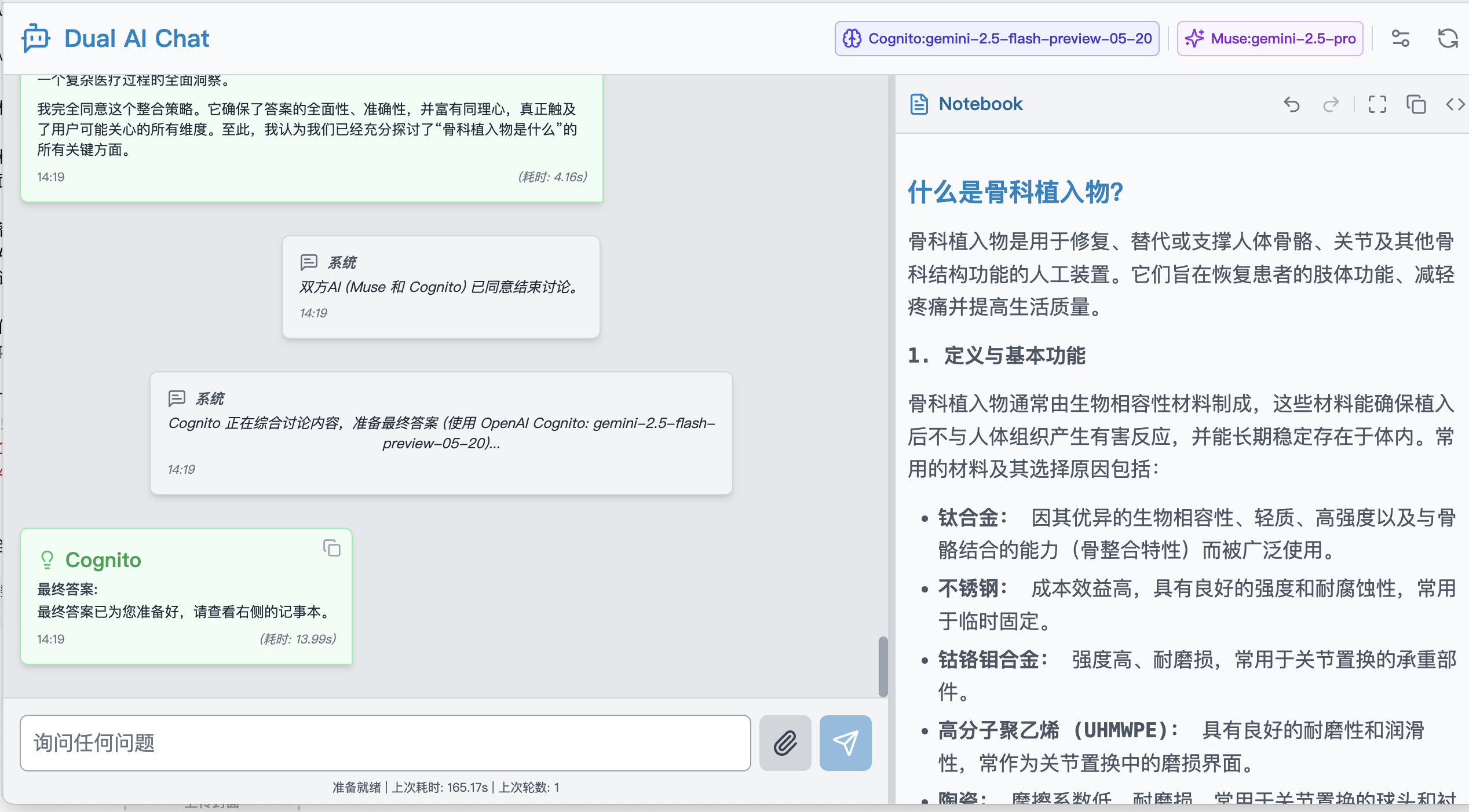Click the refresh chat icon in the header
The height and width of the screenshot is (812, 1469).
click(x=1448, y=39)
